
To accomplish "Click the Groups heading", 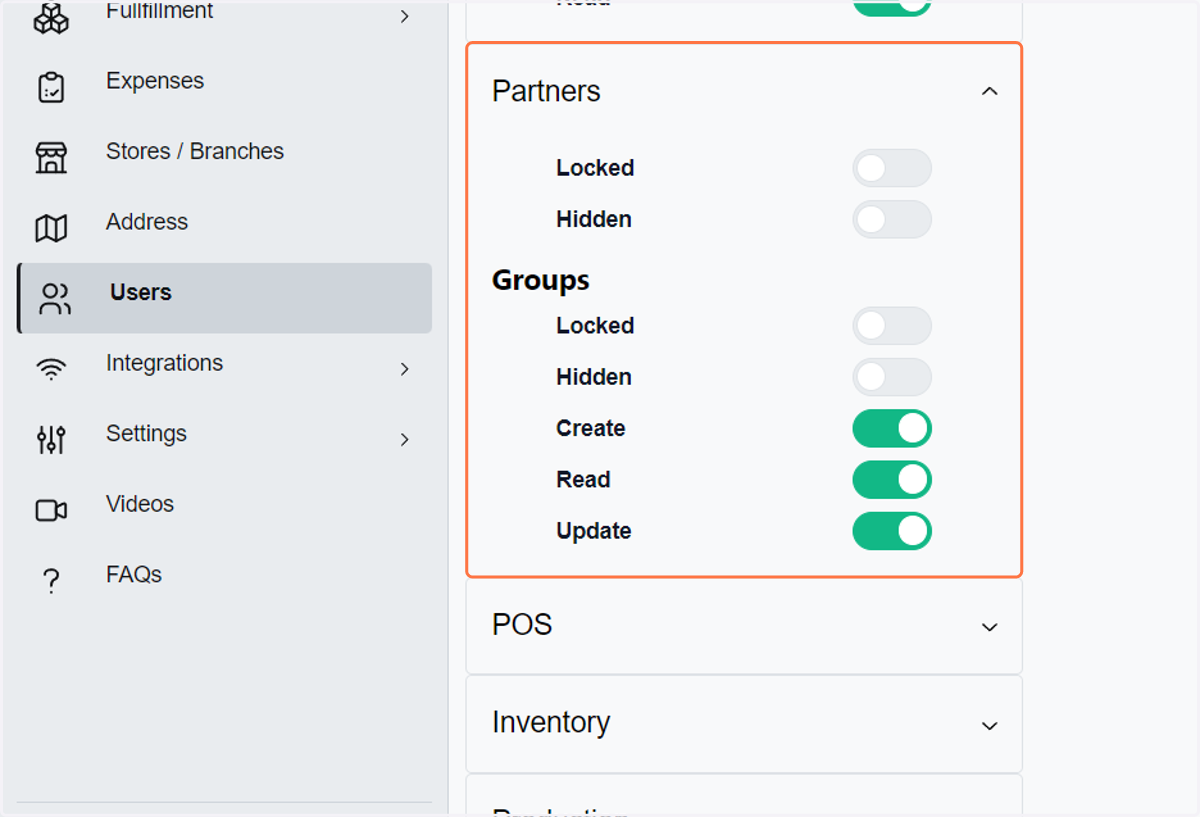I will coord(541,281).
